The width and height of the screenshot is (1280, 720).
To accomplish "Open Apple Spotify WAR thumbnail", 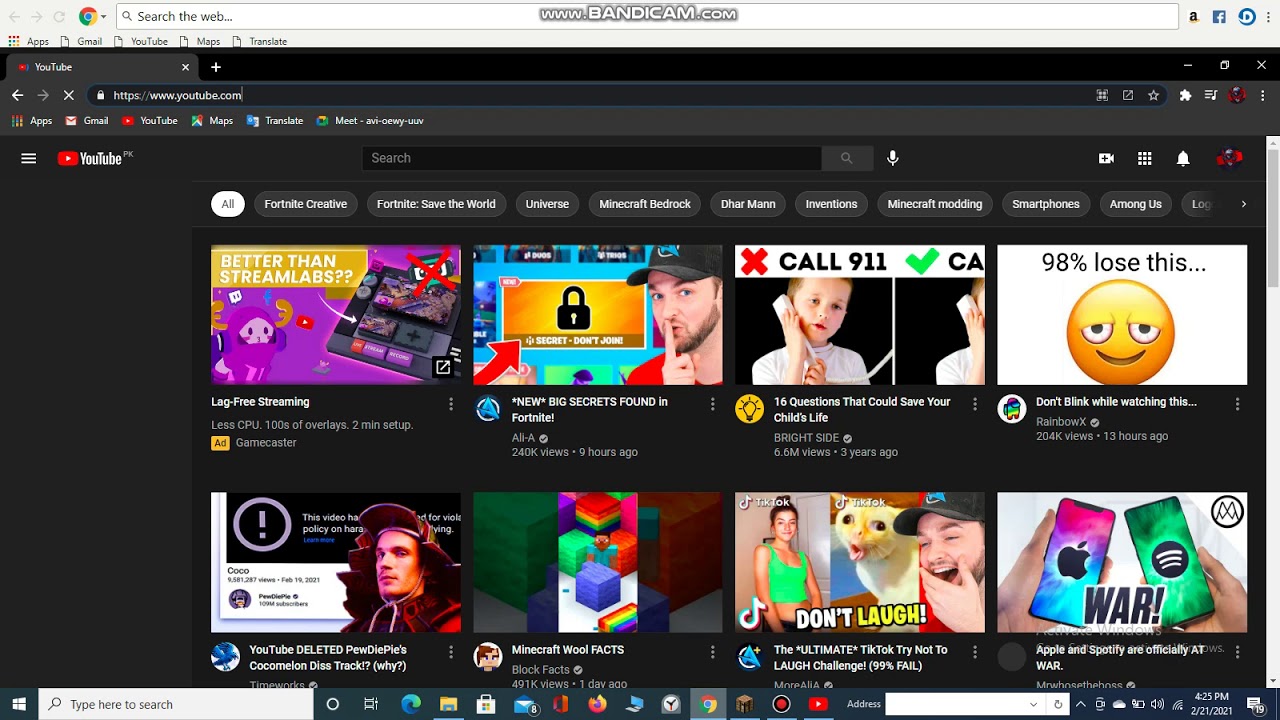I will pos(1122,563).
